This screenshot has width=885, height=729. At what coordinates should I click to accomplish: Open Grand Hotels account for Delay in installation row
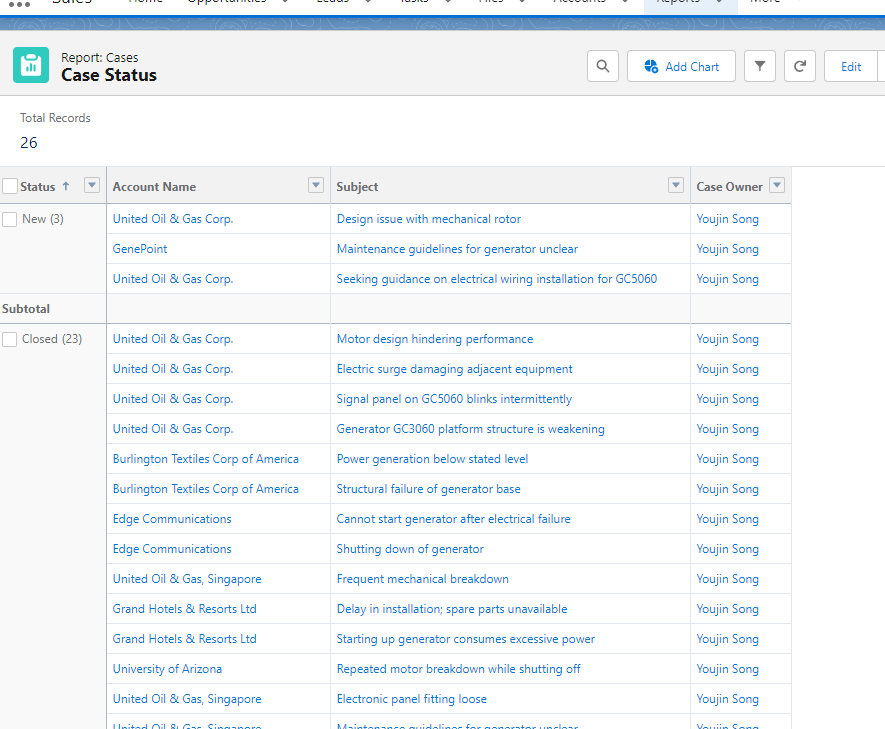(185, 609)
